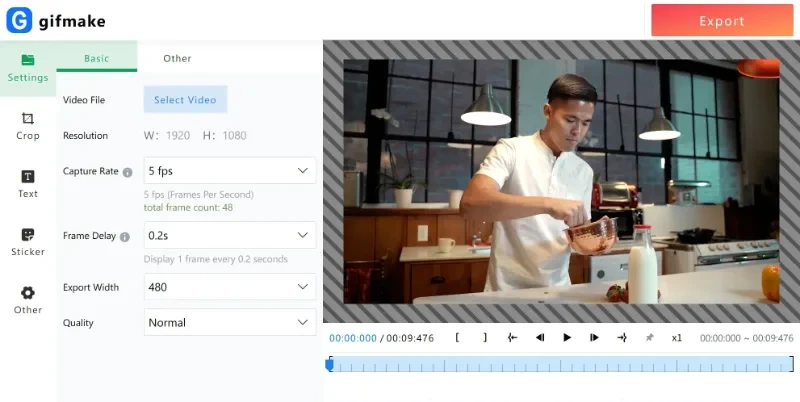
Task: Click the resolution width value 1920
Action: (x=178, y=136)
